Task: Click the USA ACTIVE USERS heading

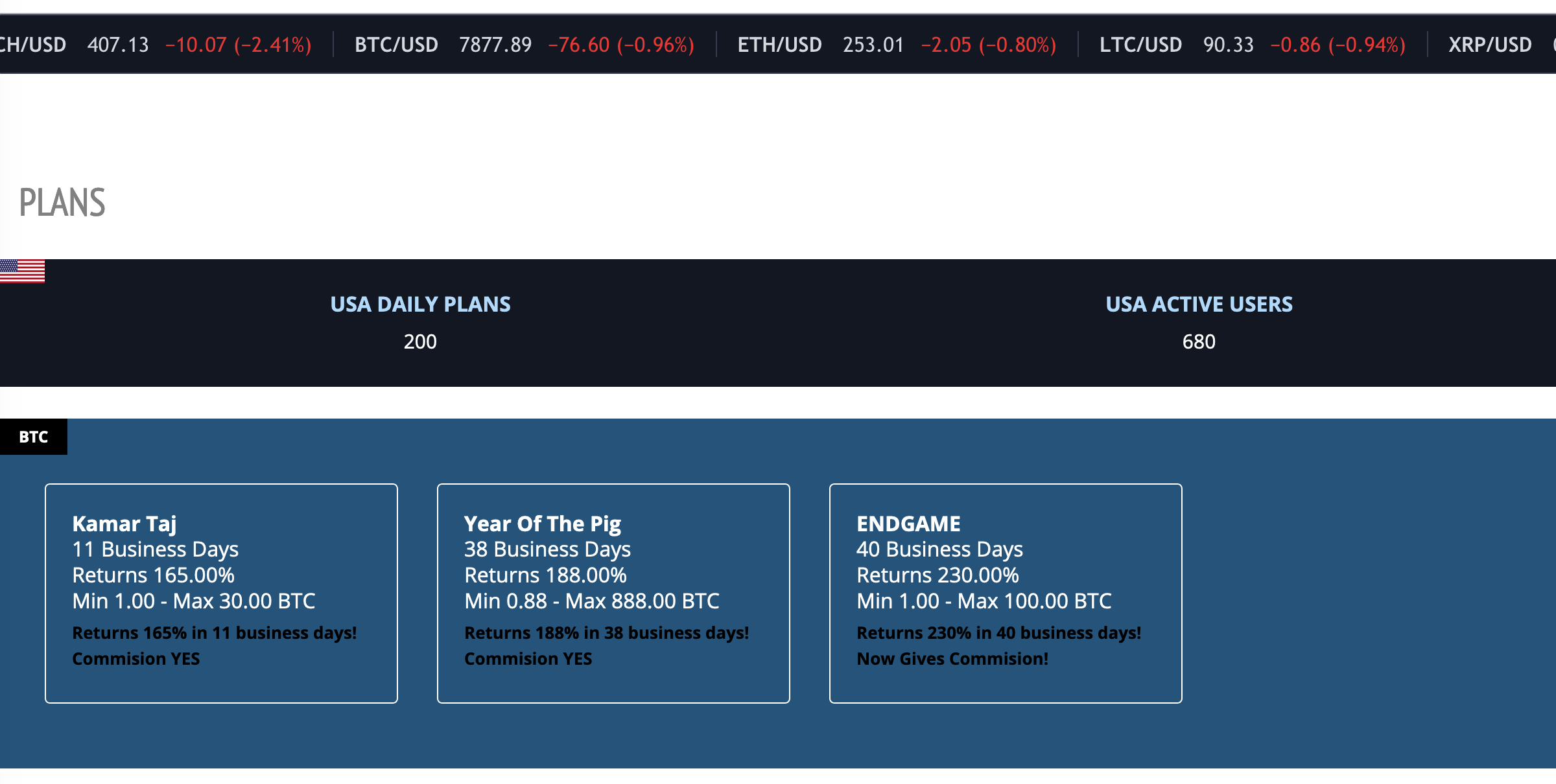Action: [x=1199, y=305]
